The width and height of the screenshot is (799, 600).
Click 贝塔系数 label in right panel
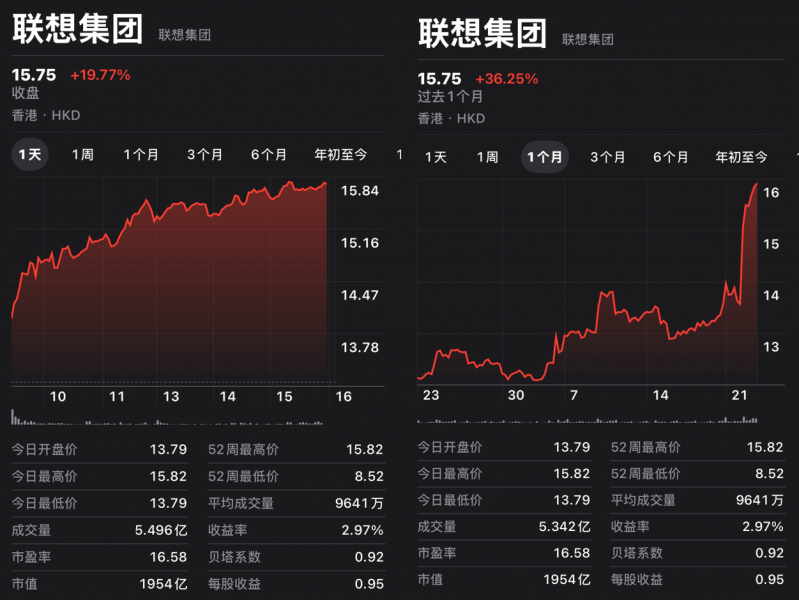tap(636, 553)
